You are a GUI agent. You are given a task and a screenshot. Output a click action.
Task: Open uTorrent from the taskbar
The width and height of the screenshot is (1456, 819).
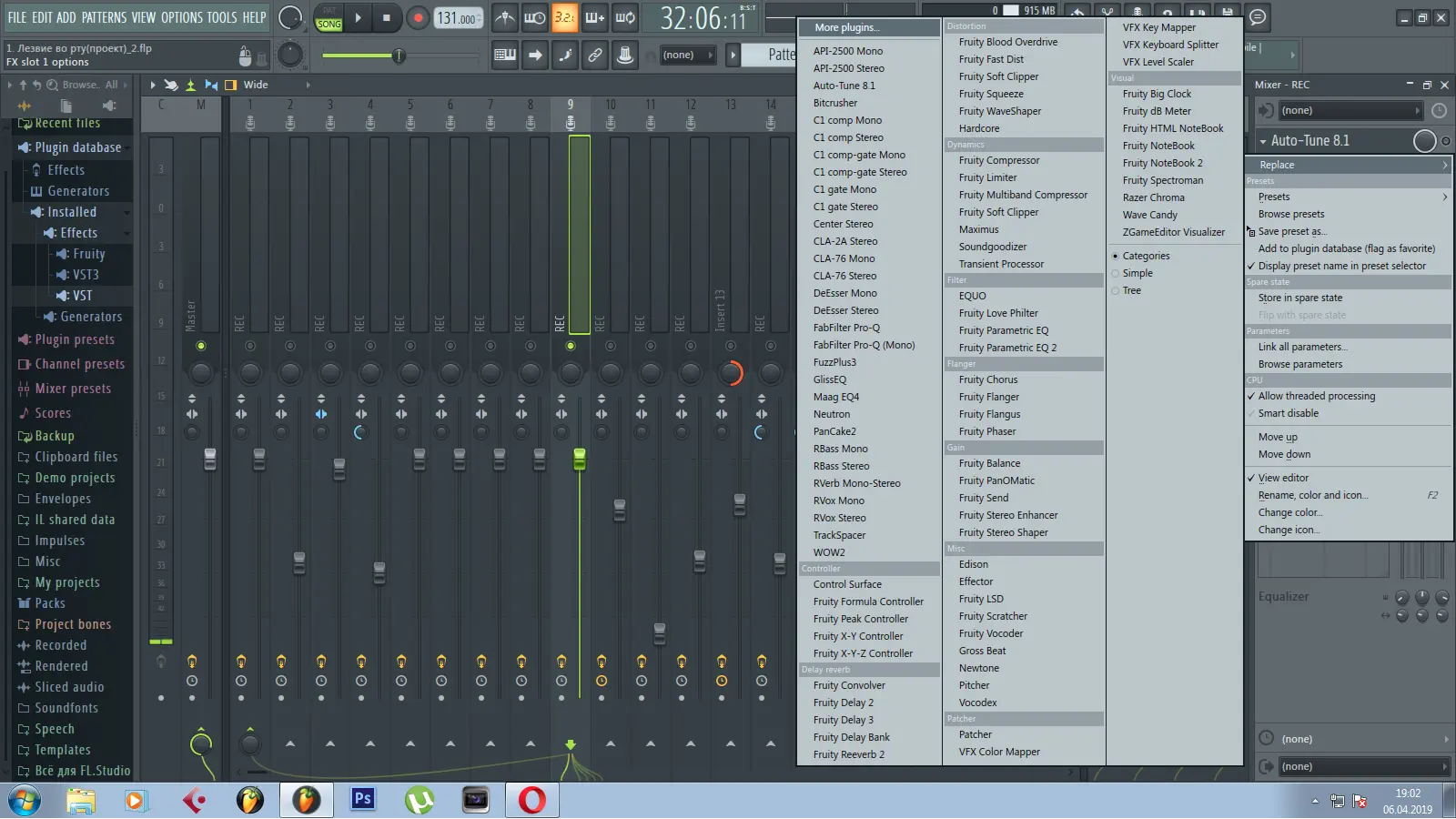[419, 799]
